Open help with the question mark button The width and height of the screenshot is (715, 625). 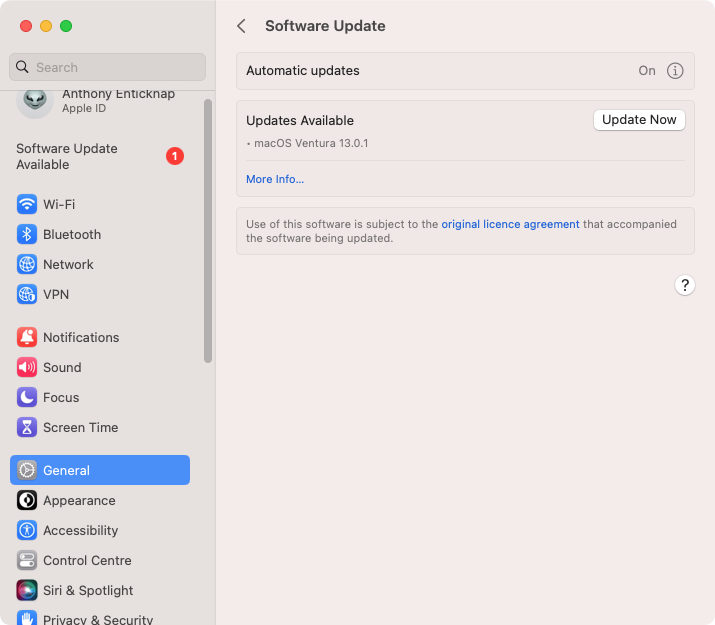point(684,285)
